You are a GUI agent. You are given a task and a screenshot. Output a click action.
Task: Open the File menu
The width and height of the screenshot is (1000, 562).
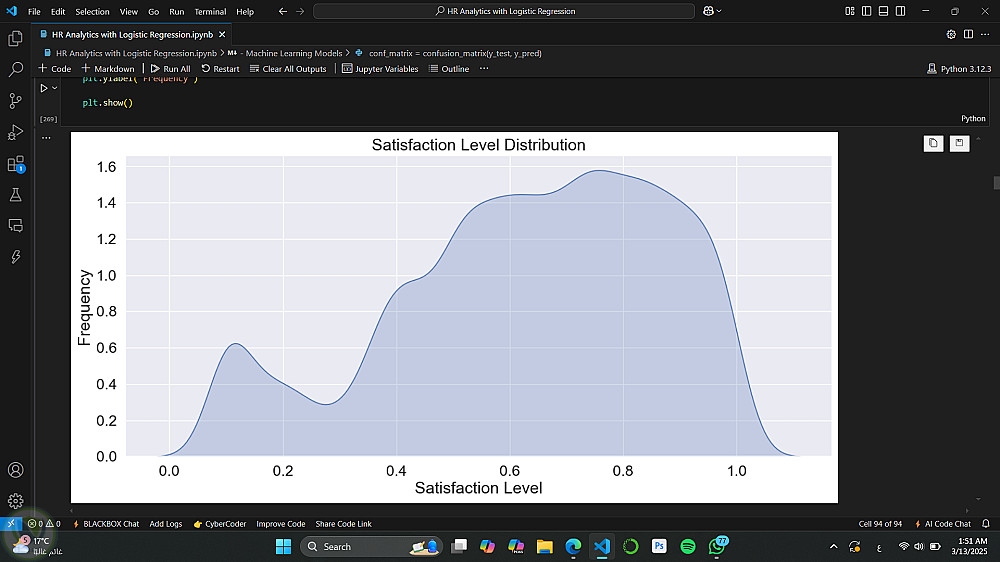(34, 11)
